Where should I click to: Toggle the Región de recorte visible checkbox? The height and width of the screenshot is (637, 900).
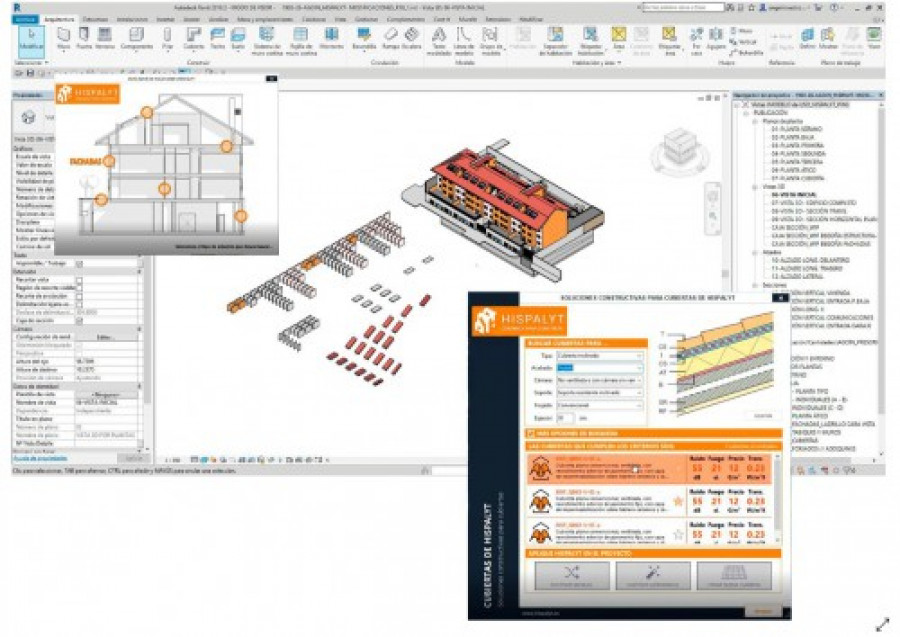(x=79, y=288)
